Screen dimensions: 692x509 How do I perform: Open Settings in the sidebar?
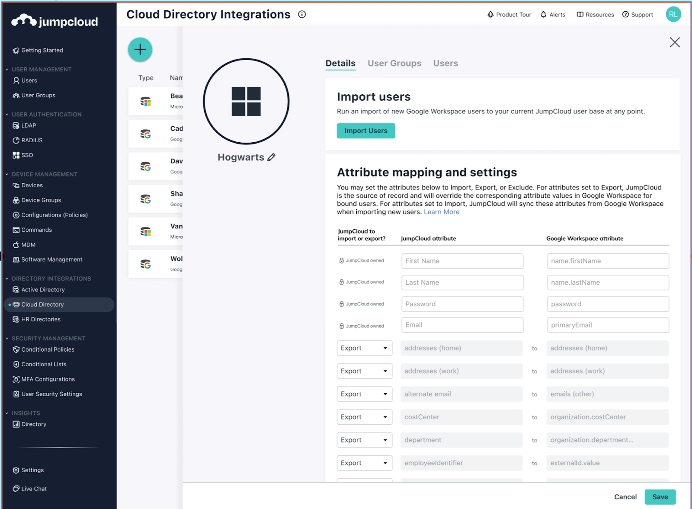pos(31,469)
